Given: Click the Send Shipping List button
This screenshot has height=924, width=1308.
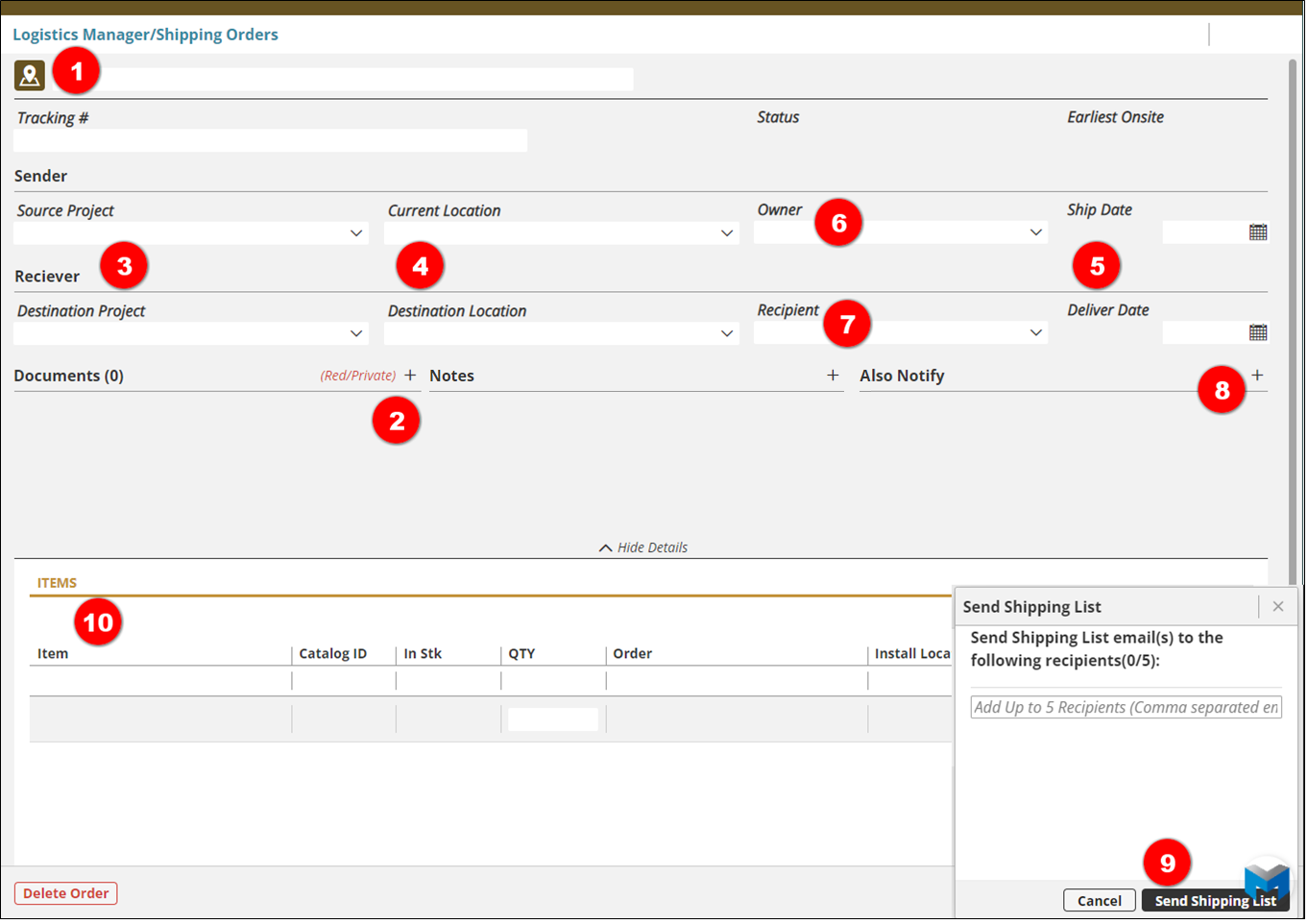Looking at the screenshot, I should pos(1214,901).
